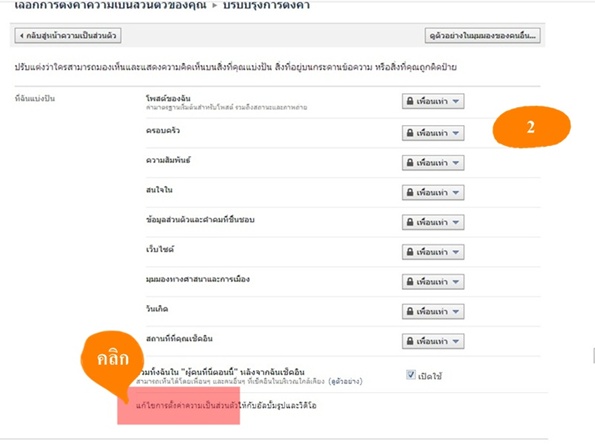Click lock icon in ครอบครัว row

(x=410, y=133)
